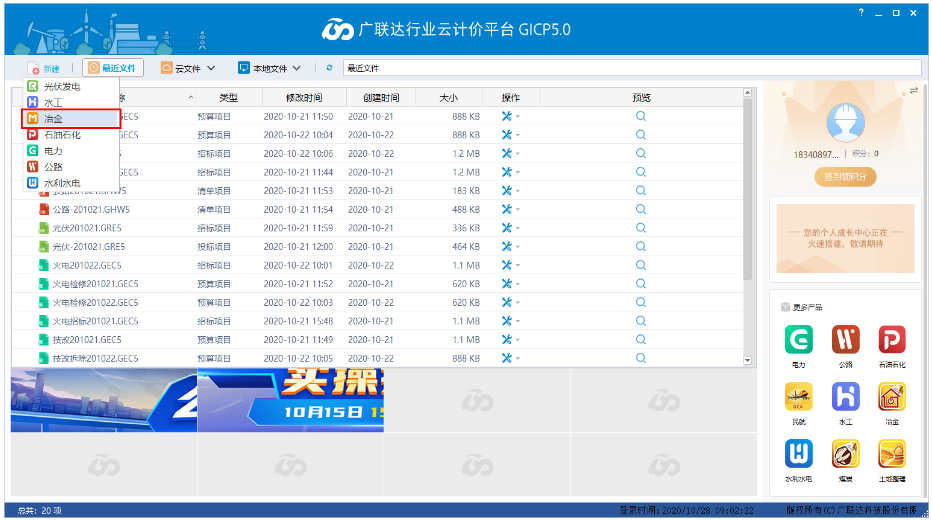Open the 民航 product icon
This screenshot has height=521, width=932.
[797, 398]
